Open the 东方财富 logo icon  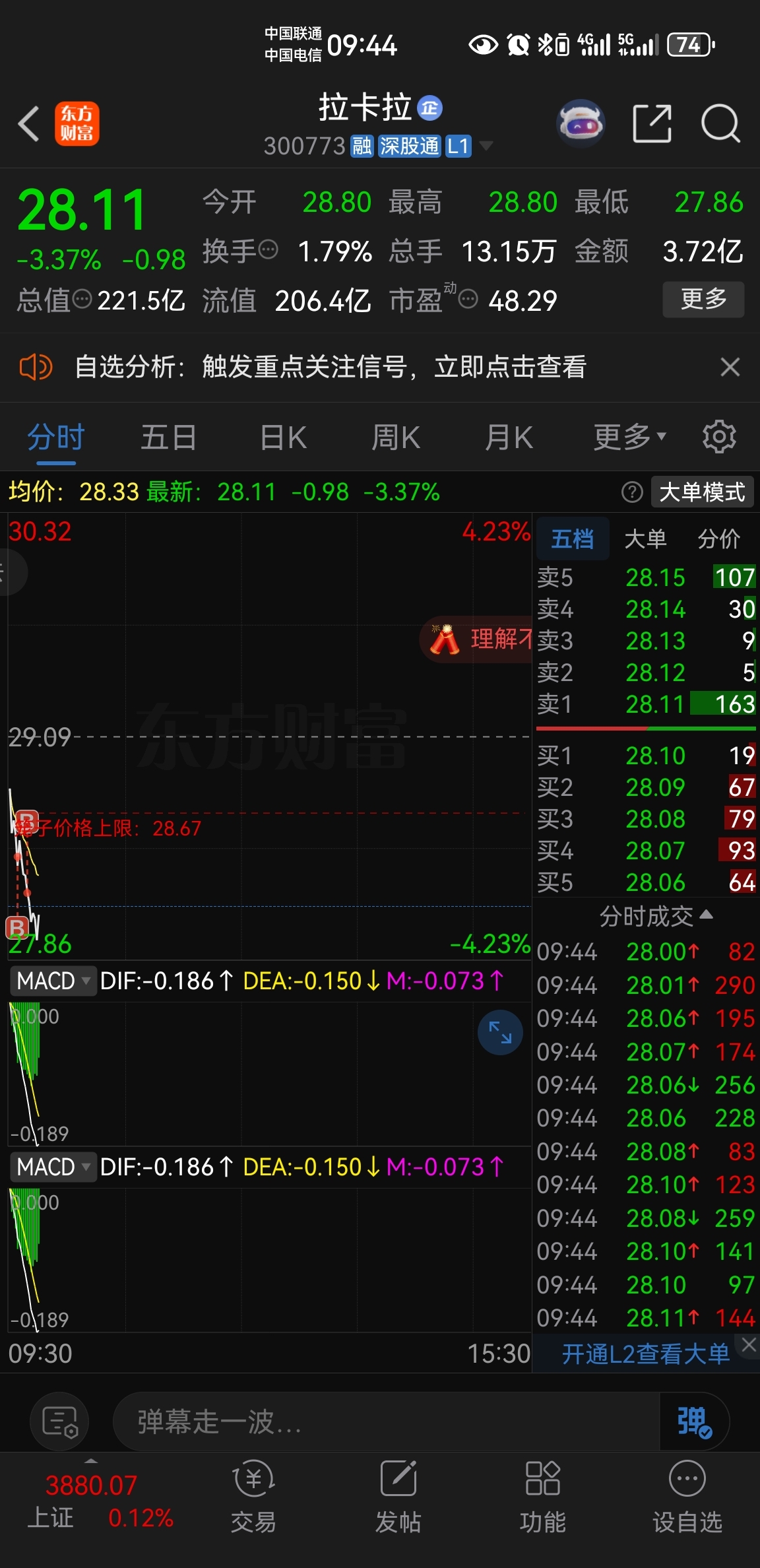pyautogui.click(x=77, y=123)
